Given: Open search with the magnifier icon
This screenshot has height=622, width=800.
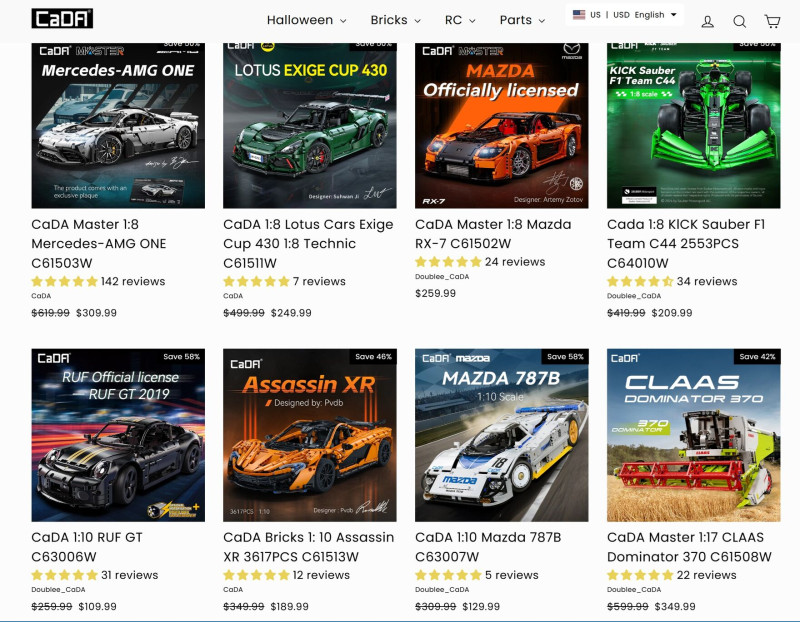Looking at the screenshot, I should [739, 21].
